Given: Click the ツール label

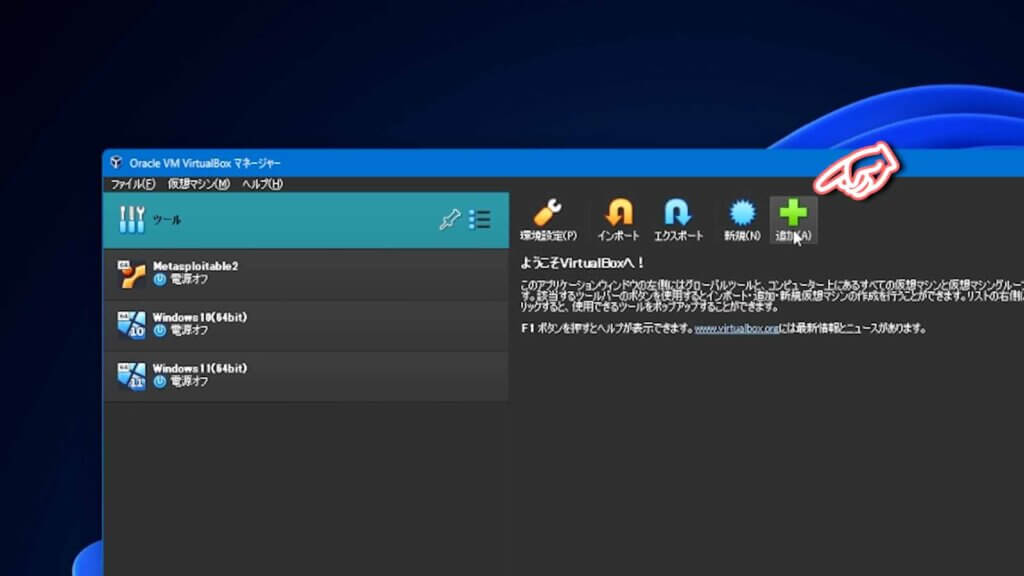Looking at the screenshot, I should [167, 220].
